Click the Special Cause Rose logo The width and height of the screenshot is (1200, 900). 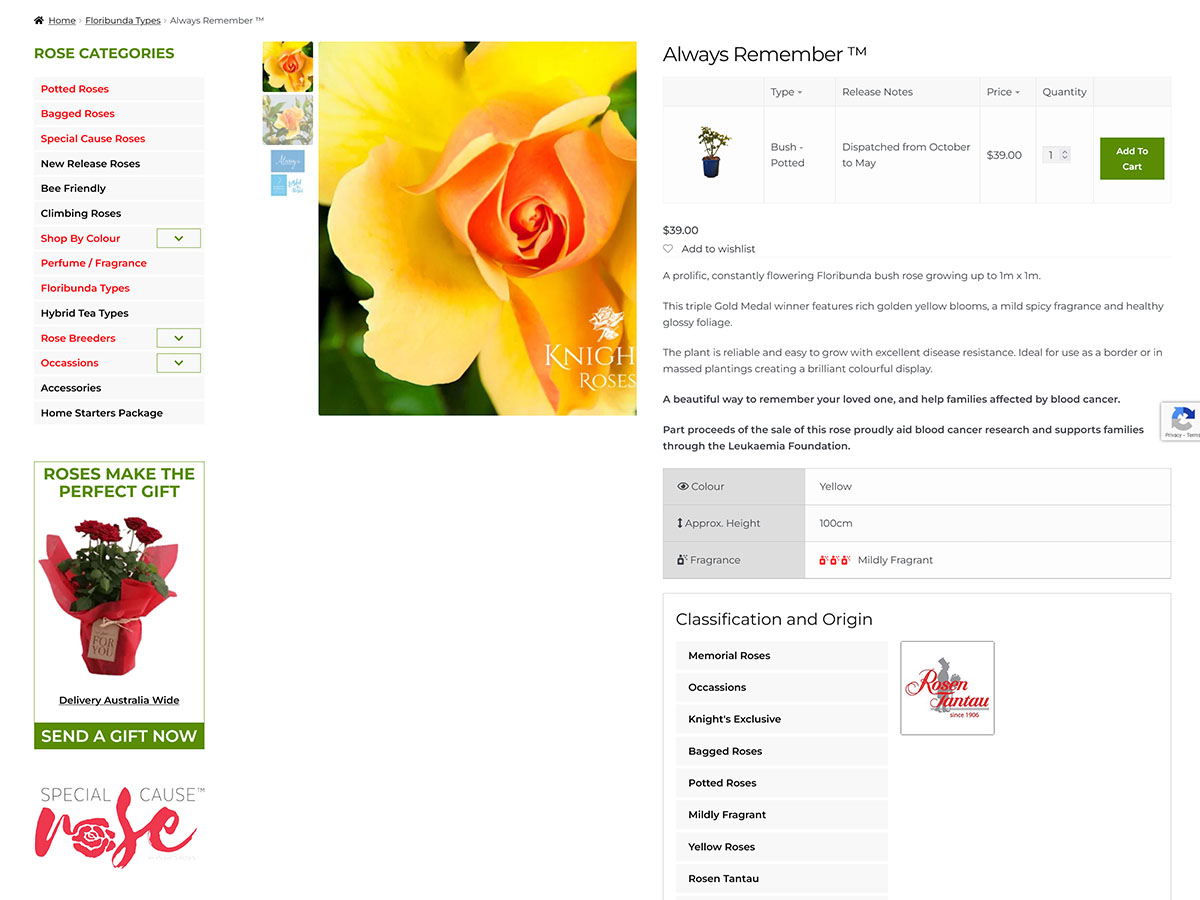point(119,825)
